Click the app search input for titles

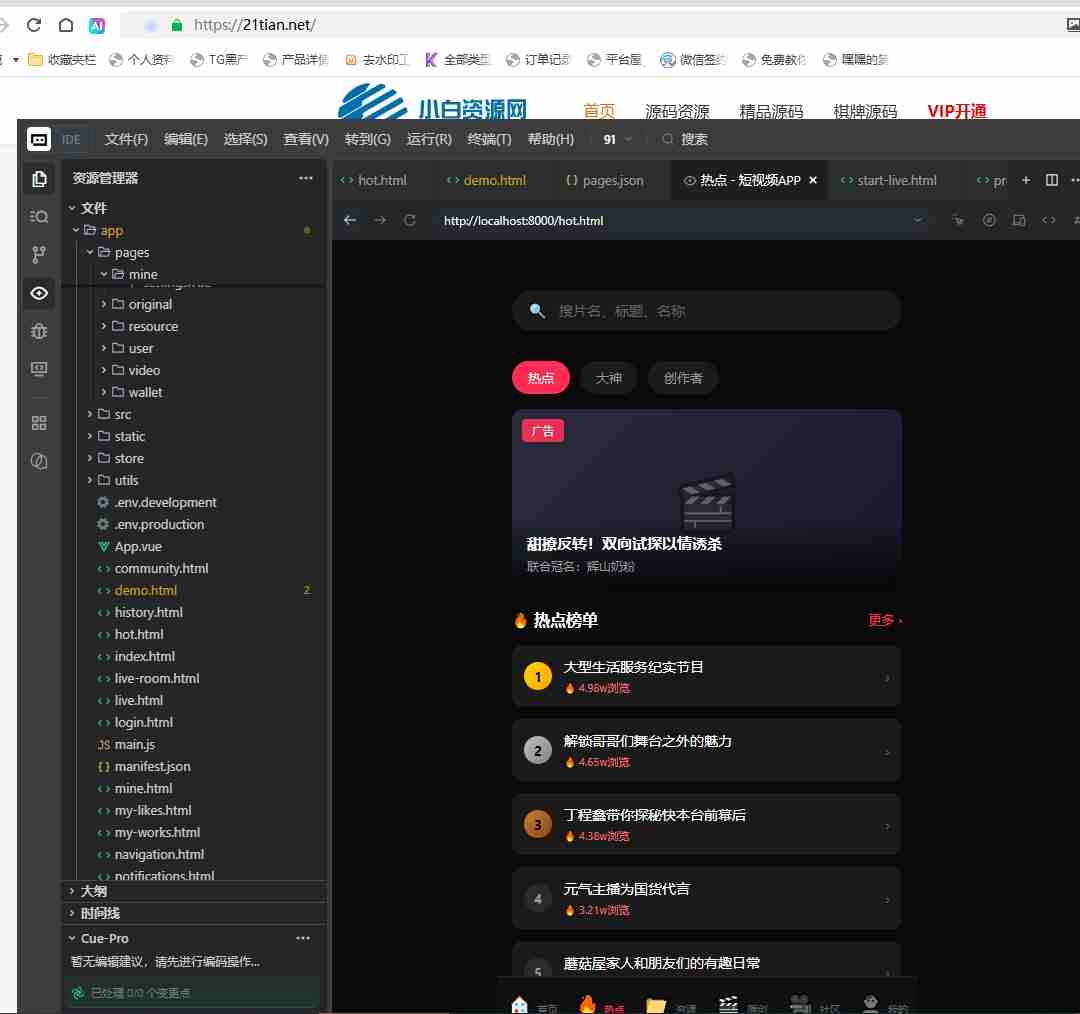pos(707,311)
